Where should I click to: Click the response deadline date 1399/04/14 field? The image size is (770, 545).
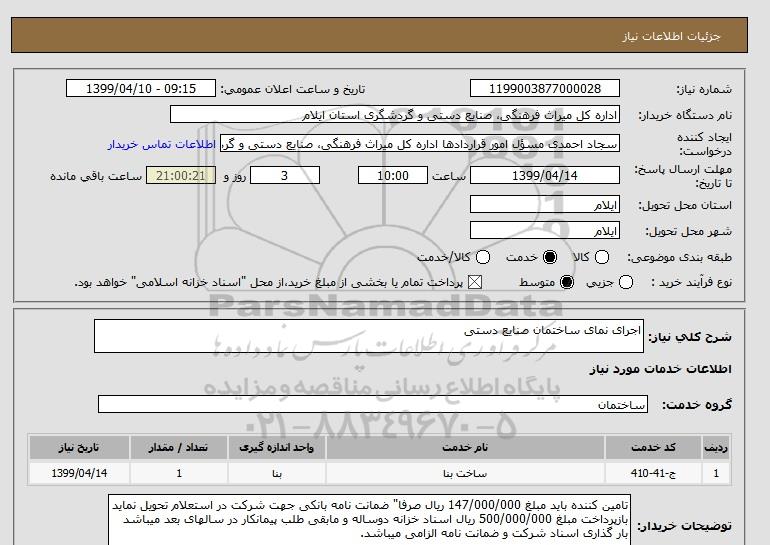(545, 175)
